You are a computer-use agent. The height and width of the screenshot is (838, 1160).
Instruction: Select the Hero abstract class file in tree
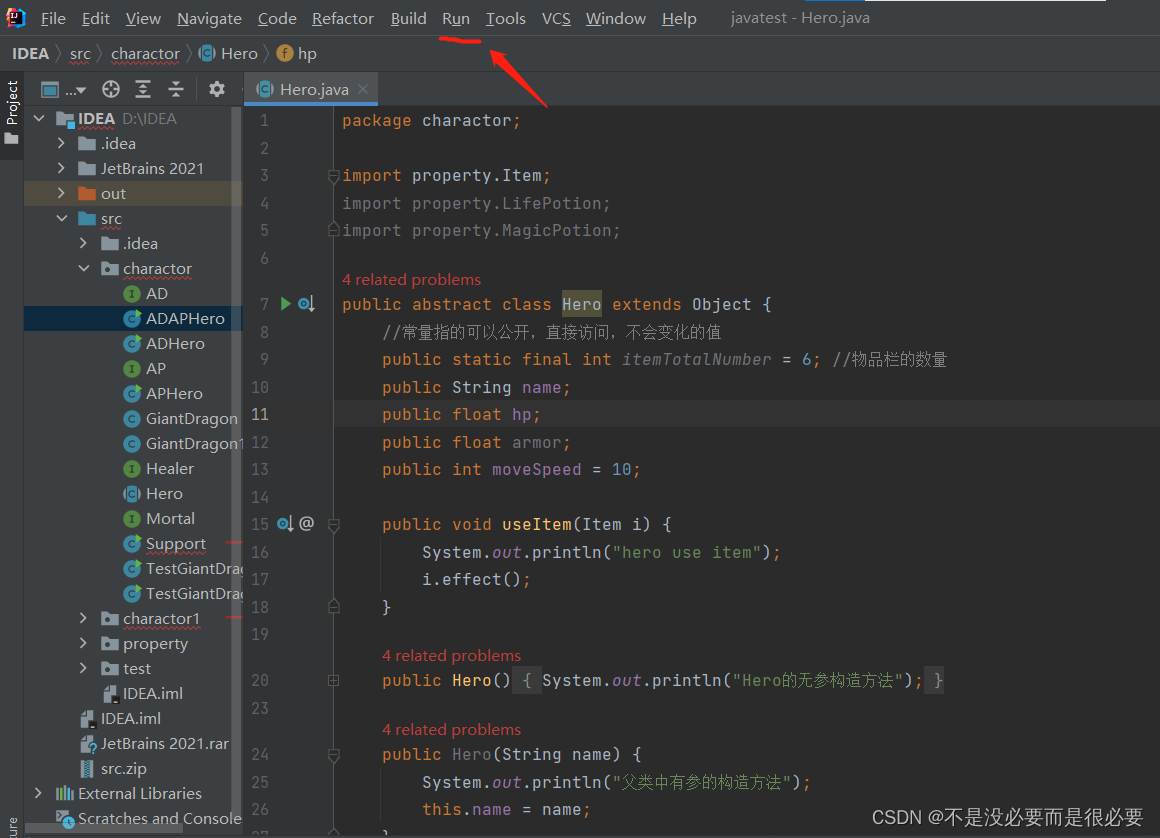(153, 493)
